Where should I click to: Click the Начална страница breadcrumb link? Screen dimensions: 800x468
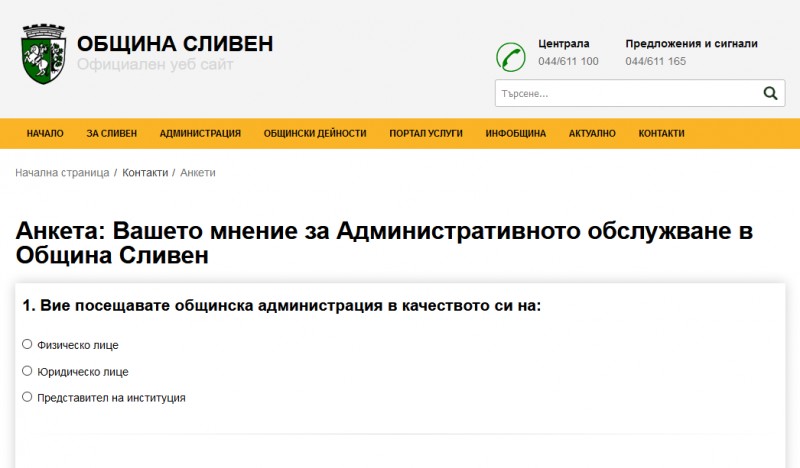pyautogui.click(x=62, y=173)
